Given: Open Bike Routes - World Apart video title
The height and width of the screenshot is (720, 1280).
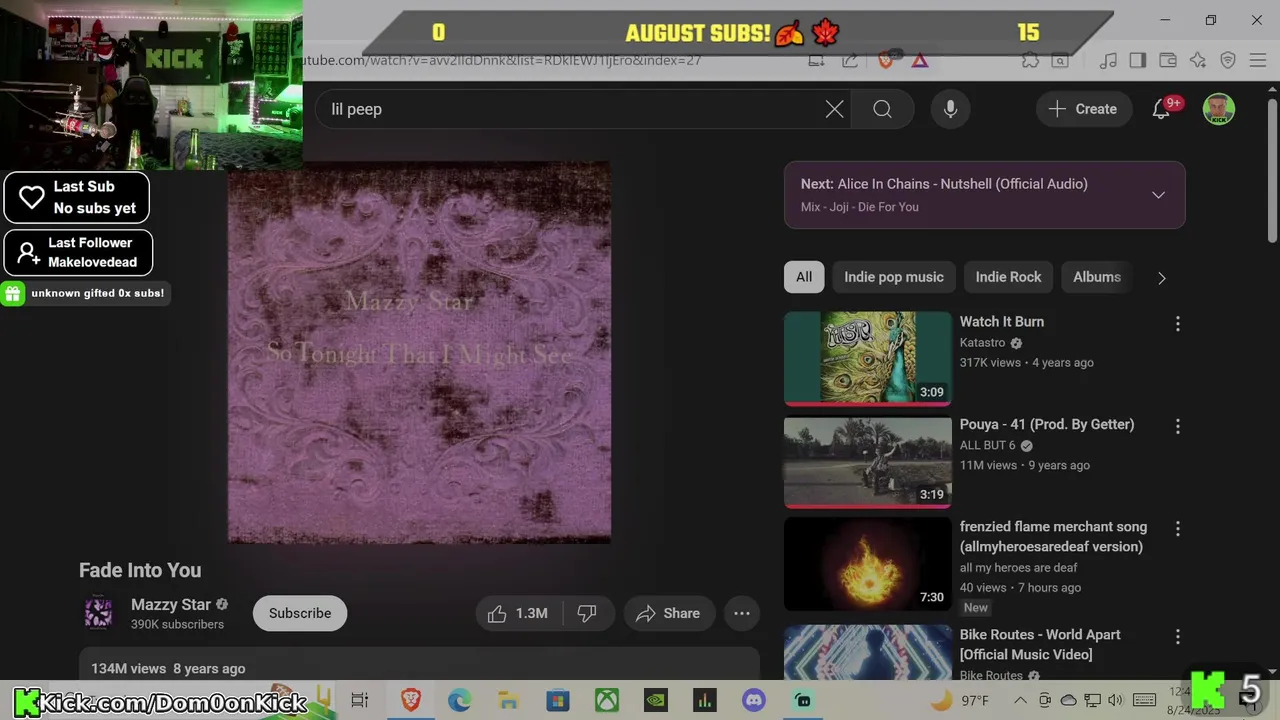Looking at the screenshot, I should [1040, 644].
